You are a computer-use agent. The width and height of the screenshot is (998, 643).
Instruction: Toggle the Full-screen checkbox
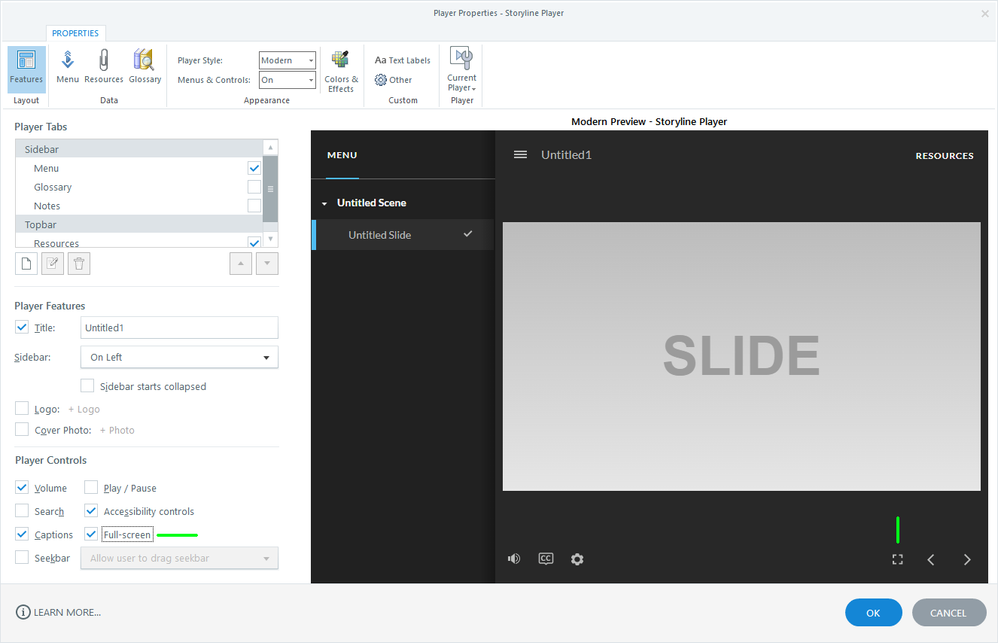click(91, 535)
